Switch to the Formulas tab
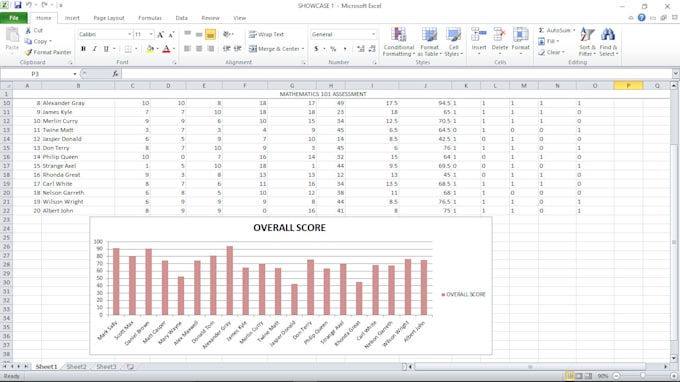Image resolution: width=680 pixels, height=382 pixels. [x=150, y=18]
